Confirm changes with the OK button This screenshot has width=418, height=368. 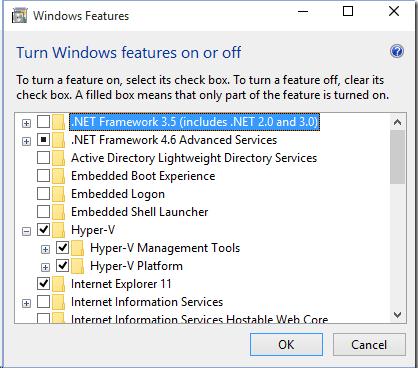coord(286,344)
